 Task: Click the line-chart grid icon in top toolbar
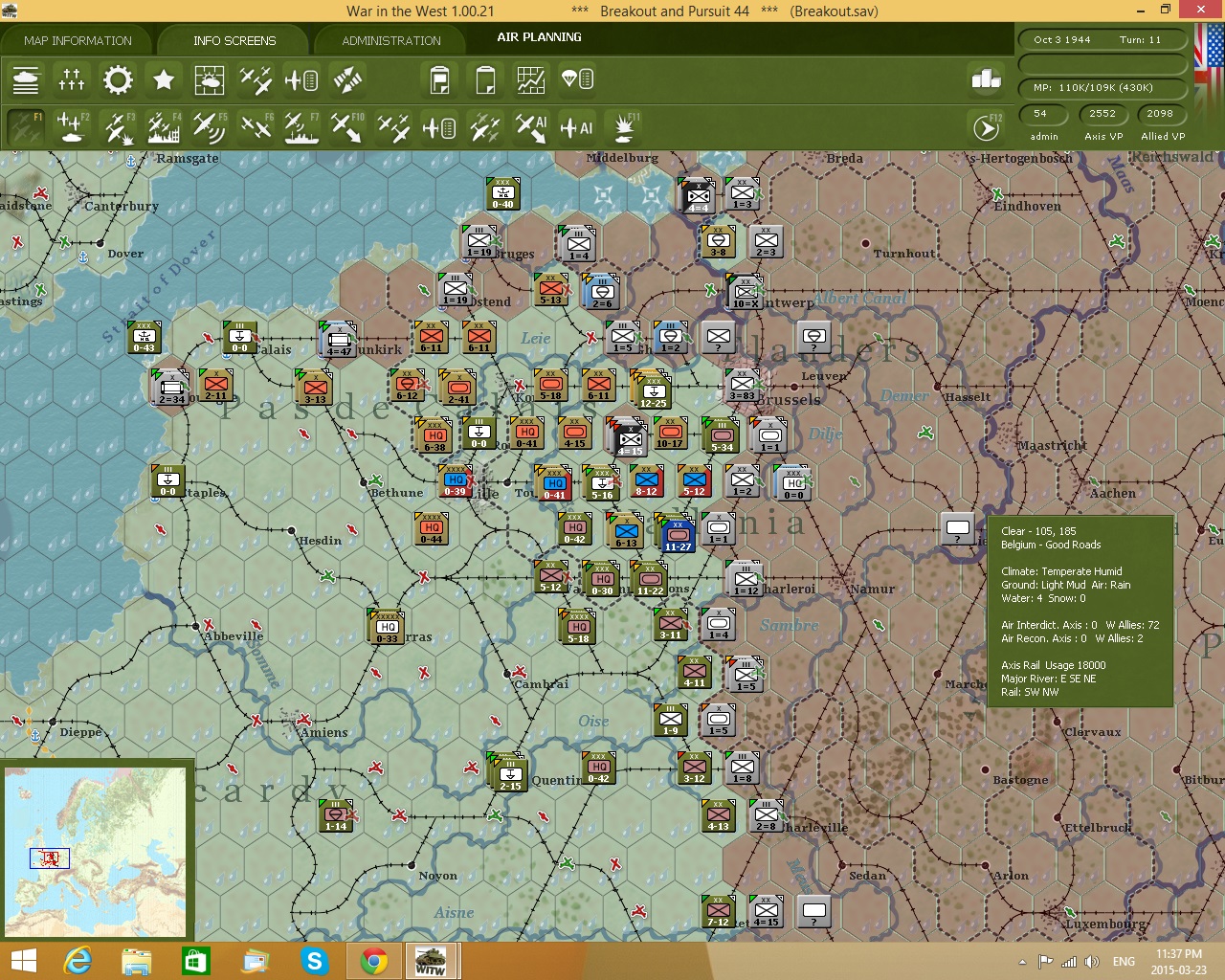531,80
